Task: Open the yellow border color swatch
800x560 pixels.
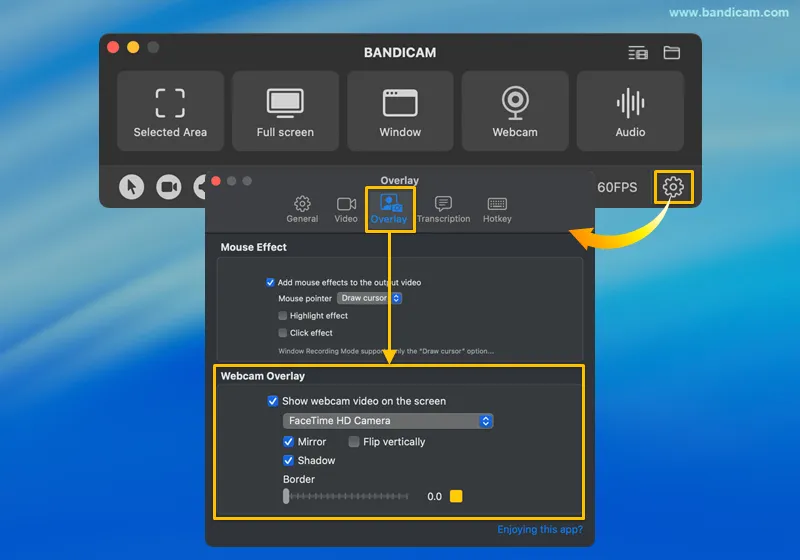Action: click(x=456, y=496)
